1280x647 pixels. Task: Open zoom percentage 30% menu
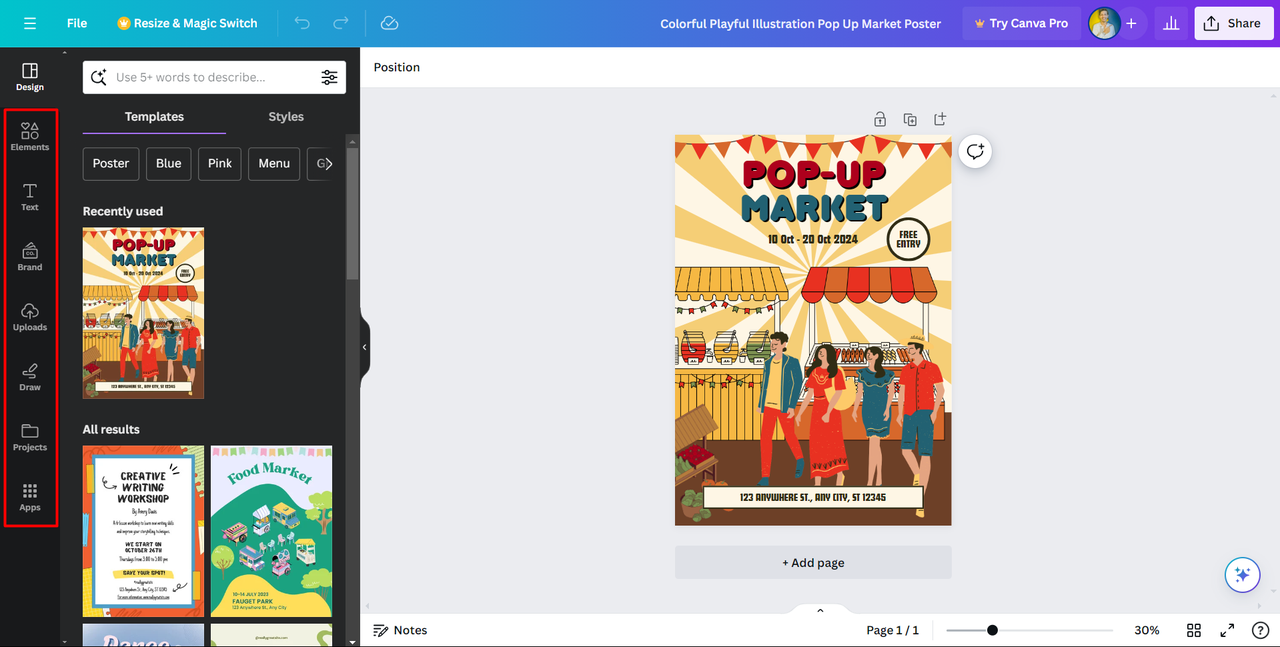click(1147, 630)
